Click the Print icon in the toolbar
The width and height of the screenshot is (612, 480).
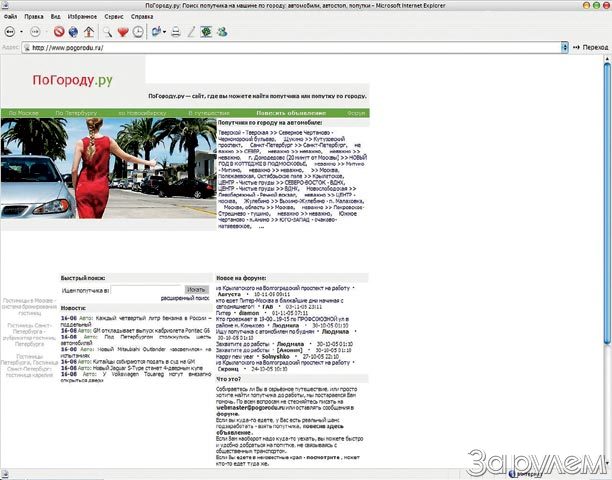coord(176,32)
